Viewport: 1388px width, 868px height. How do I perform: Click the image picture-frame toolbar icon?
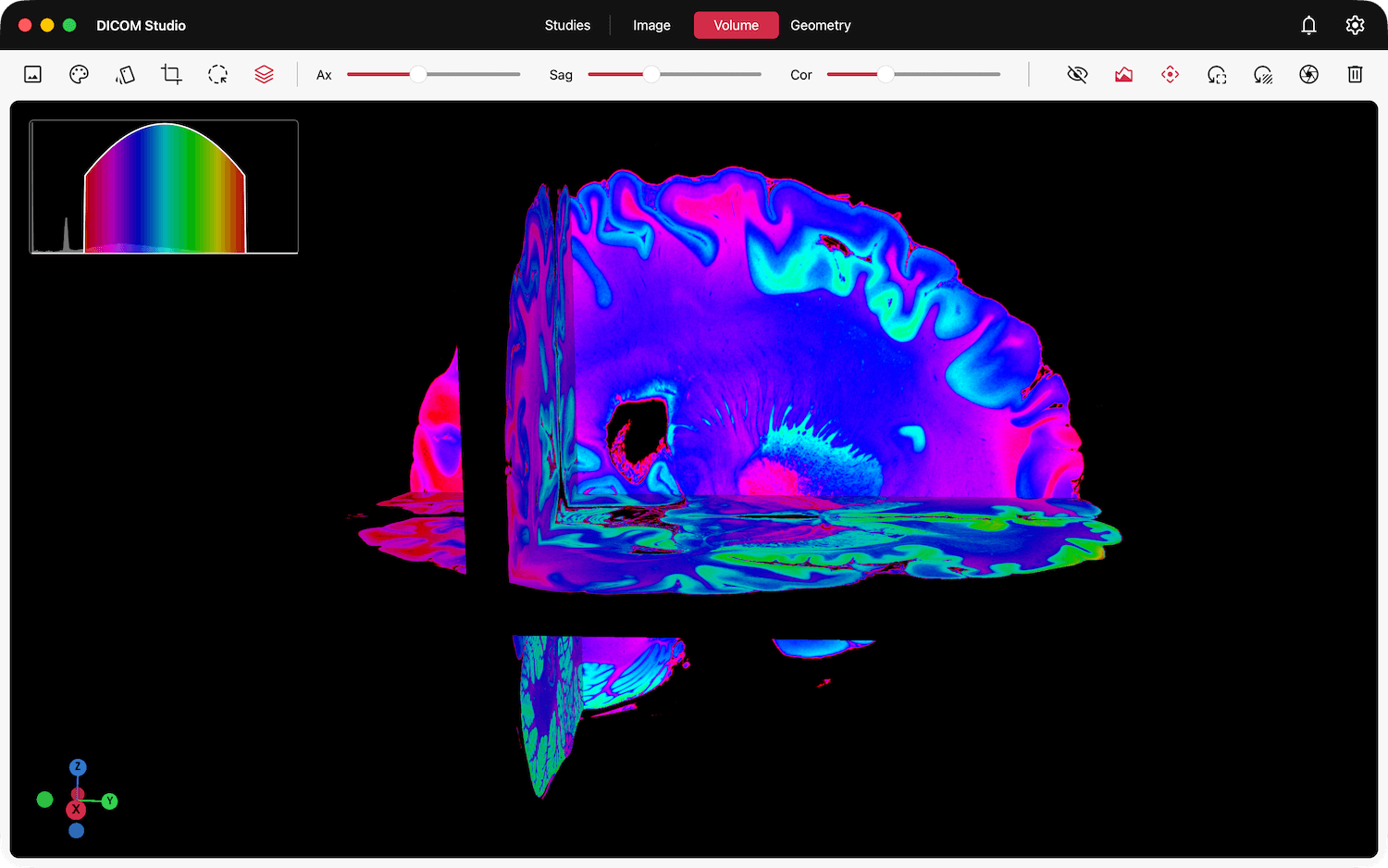[x=32, y=75]
